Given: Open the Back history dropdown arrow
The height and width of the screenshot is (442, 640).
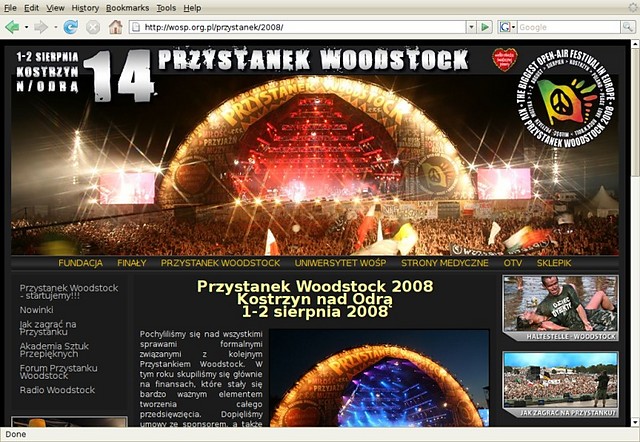Looking at the screenshot, I should click(27, 27).
